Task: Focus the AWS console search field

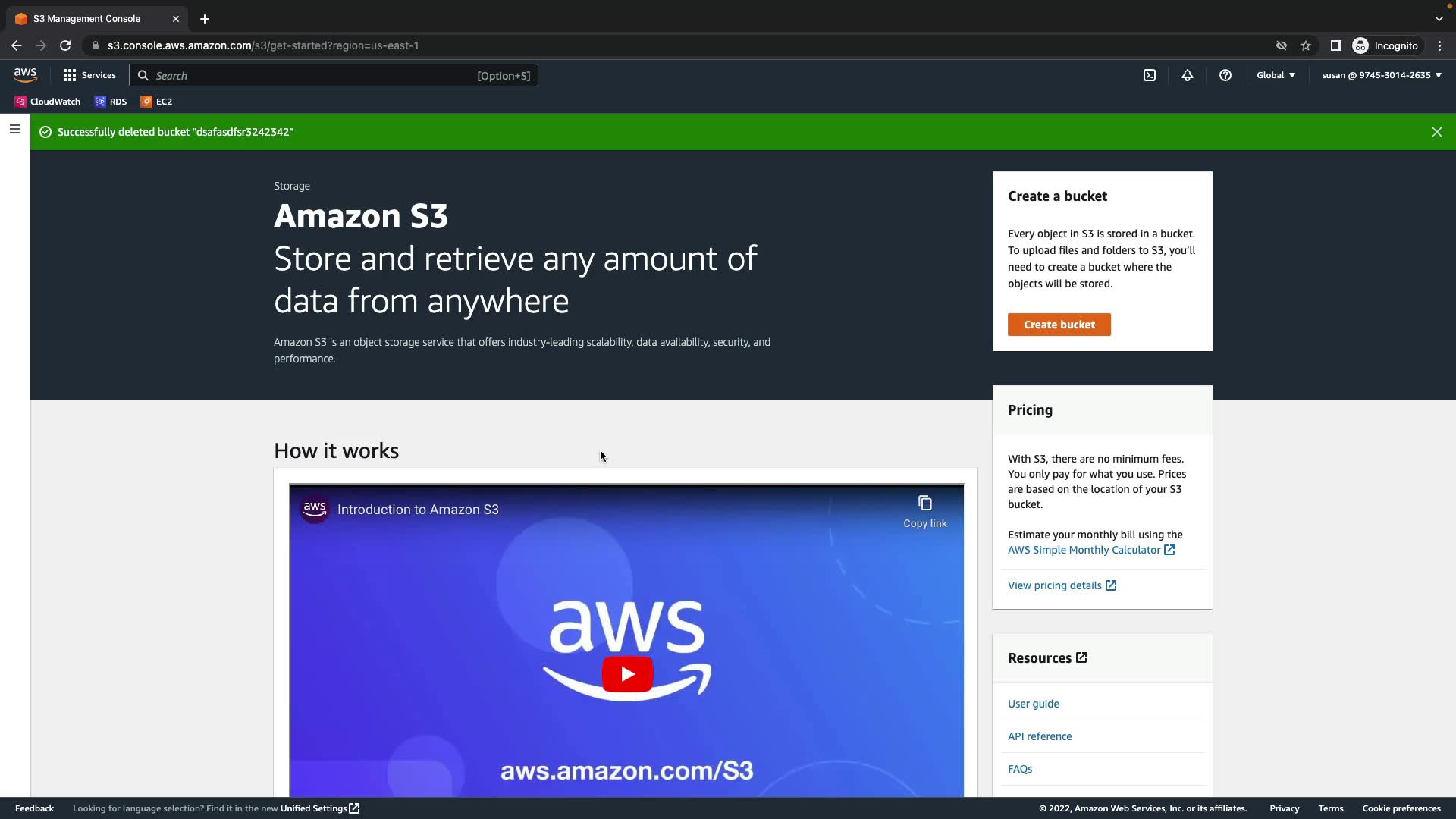Action: (x=334, y=75)
